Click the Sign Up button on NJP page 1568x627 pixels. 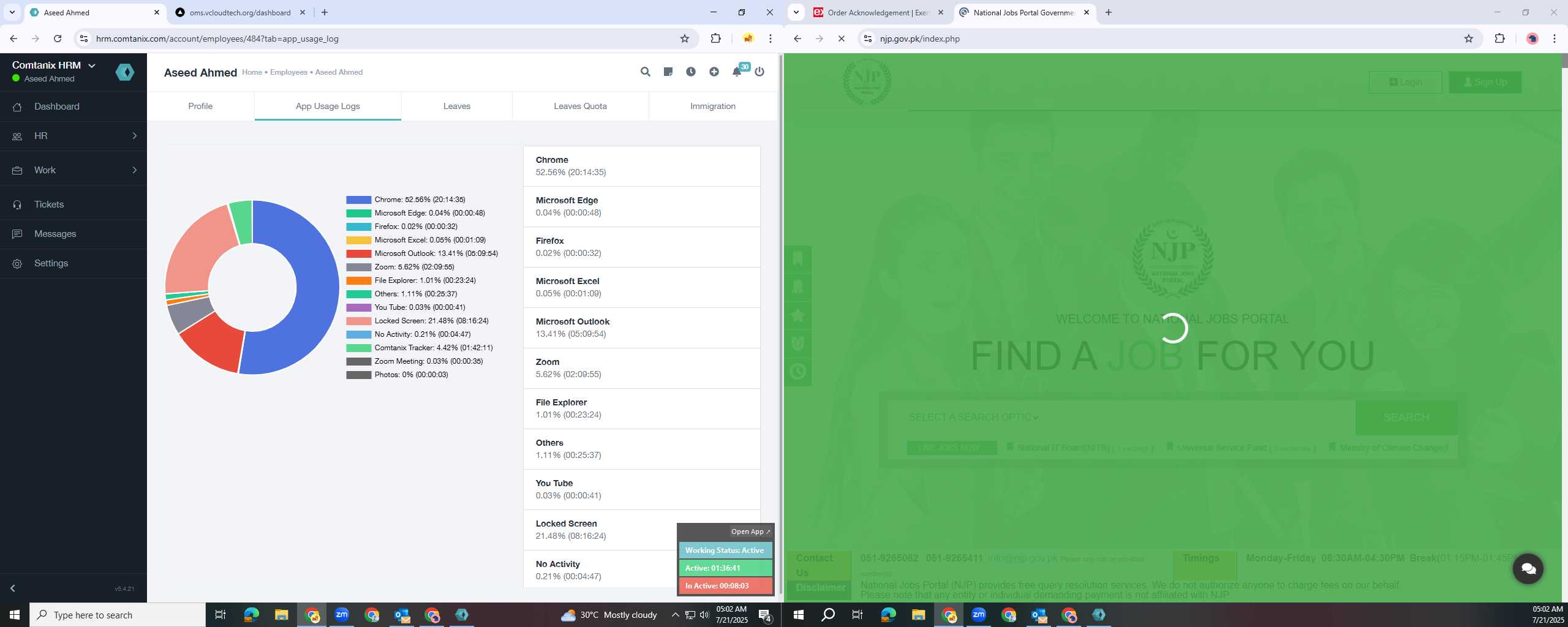[x=1485, y=82]
